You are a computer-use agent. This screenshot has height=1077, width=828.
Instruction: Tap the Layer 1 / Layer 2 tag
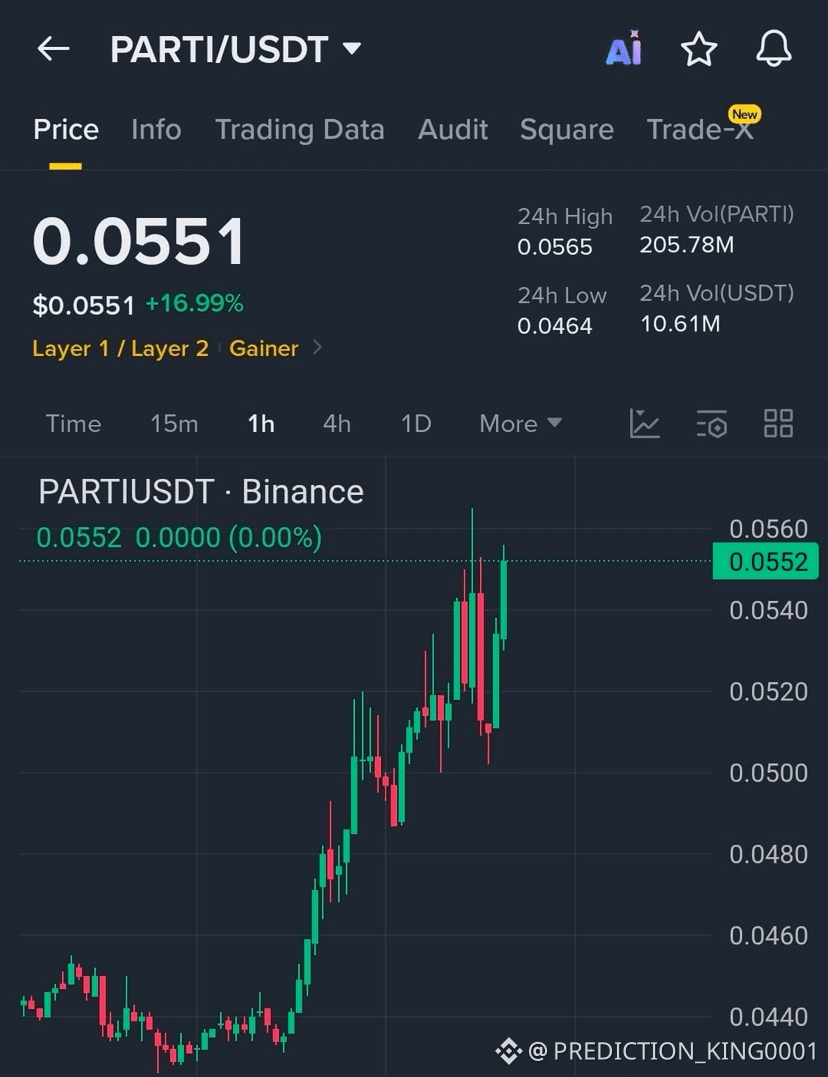pyautogui.click(x=120, y=348)
